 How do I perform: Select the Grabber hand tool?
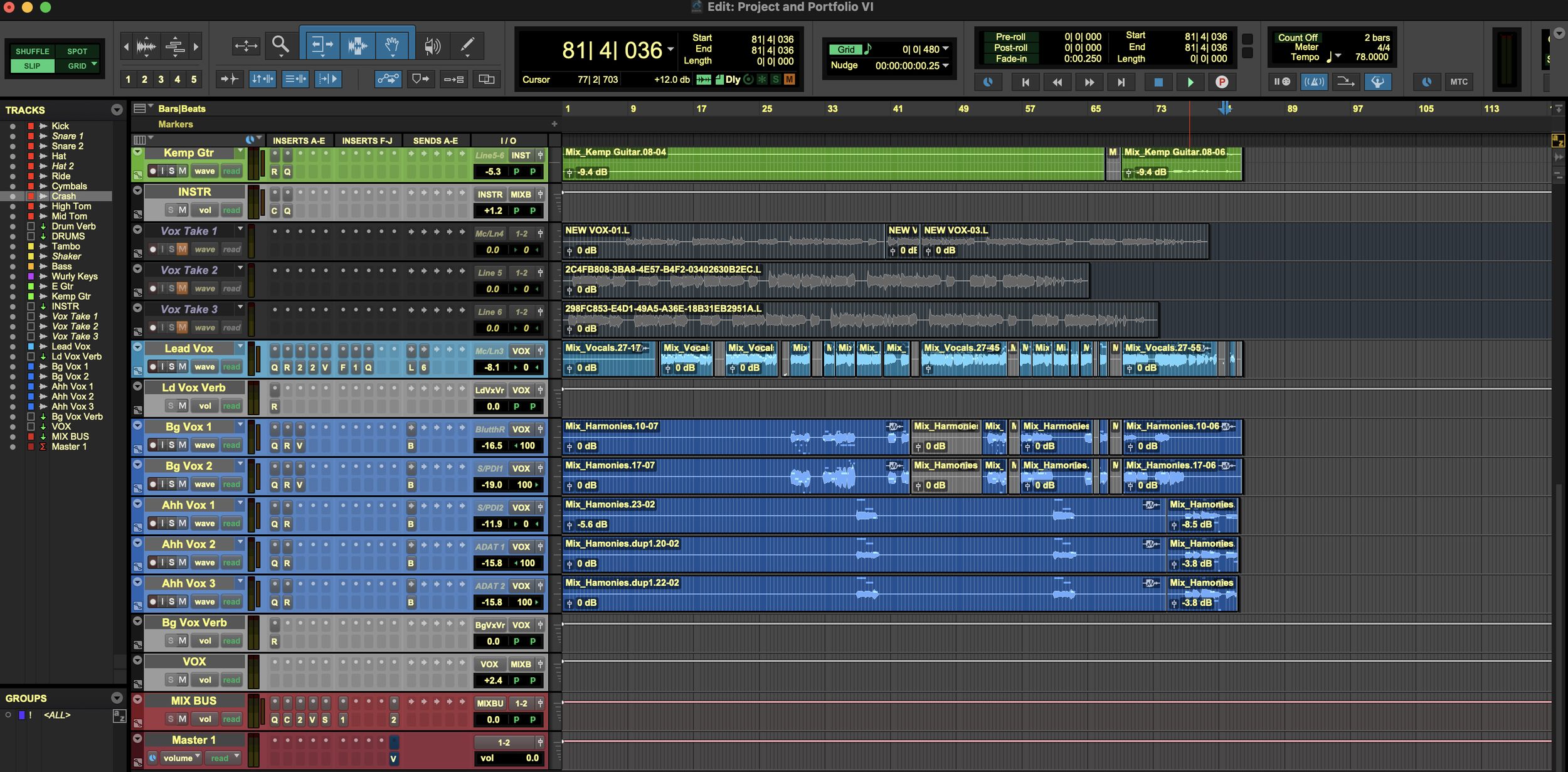392,45
